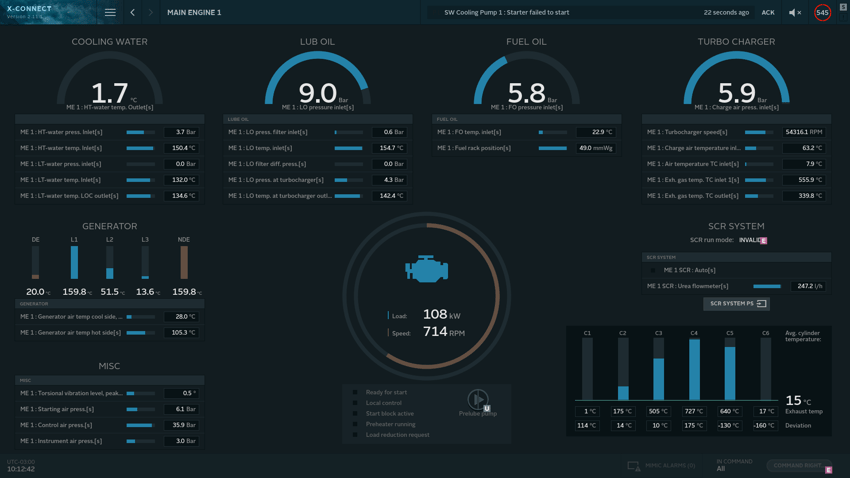Click the Speed 714 RPM readout
This screenshot has height=478, width=850.
tap(441, 332)
